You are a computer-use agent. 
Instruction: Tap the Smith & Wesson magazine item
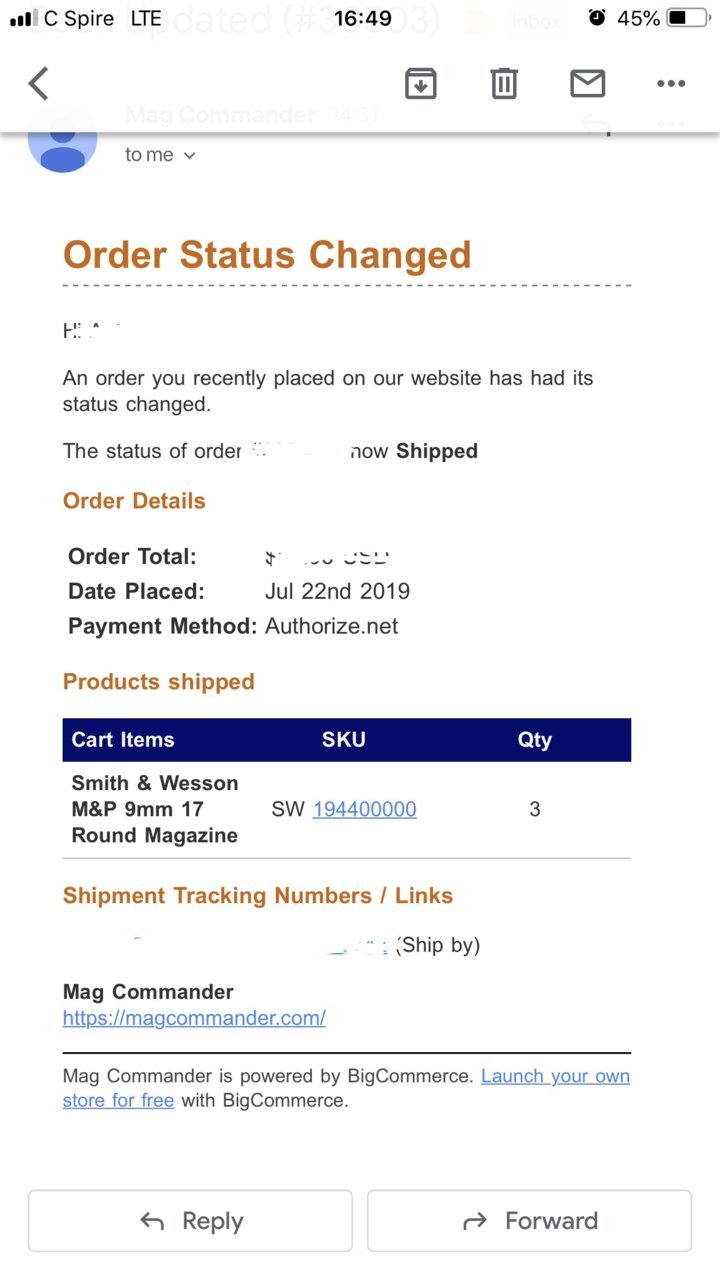click(155, 809)
